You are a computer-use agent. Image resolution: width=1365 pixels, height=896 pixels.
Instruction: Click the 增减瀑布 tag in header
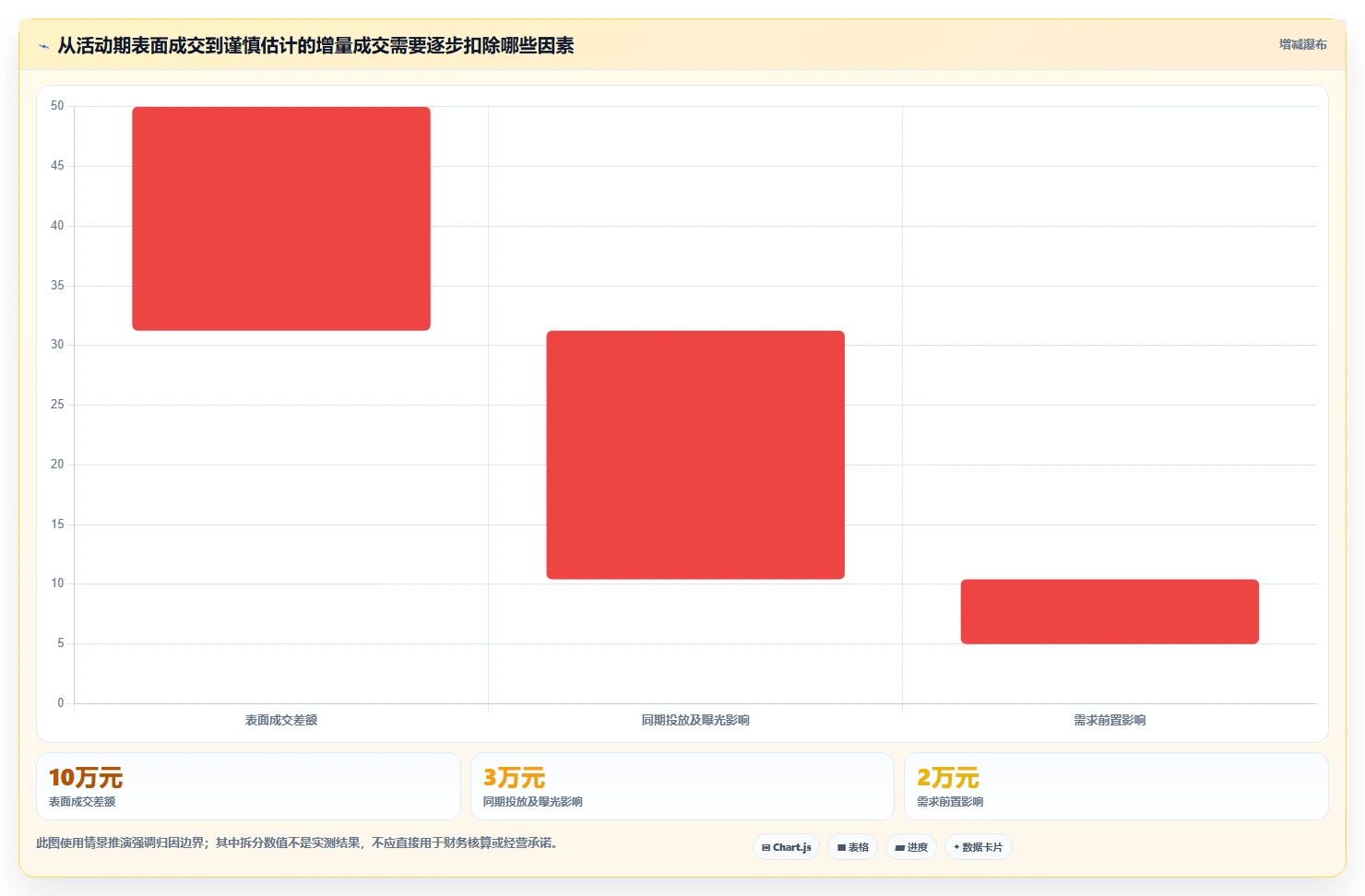coord(1302,44)
